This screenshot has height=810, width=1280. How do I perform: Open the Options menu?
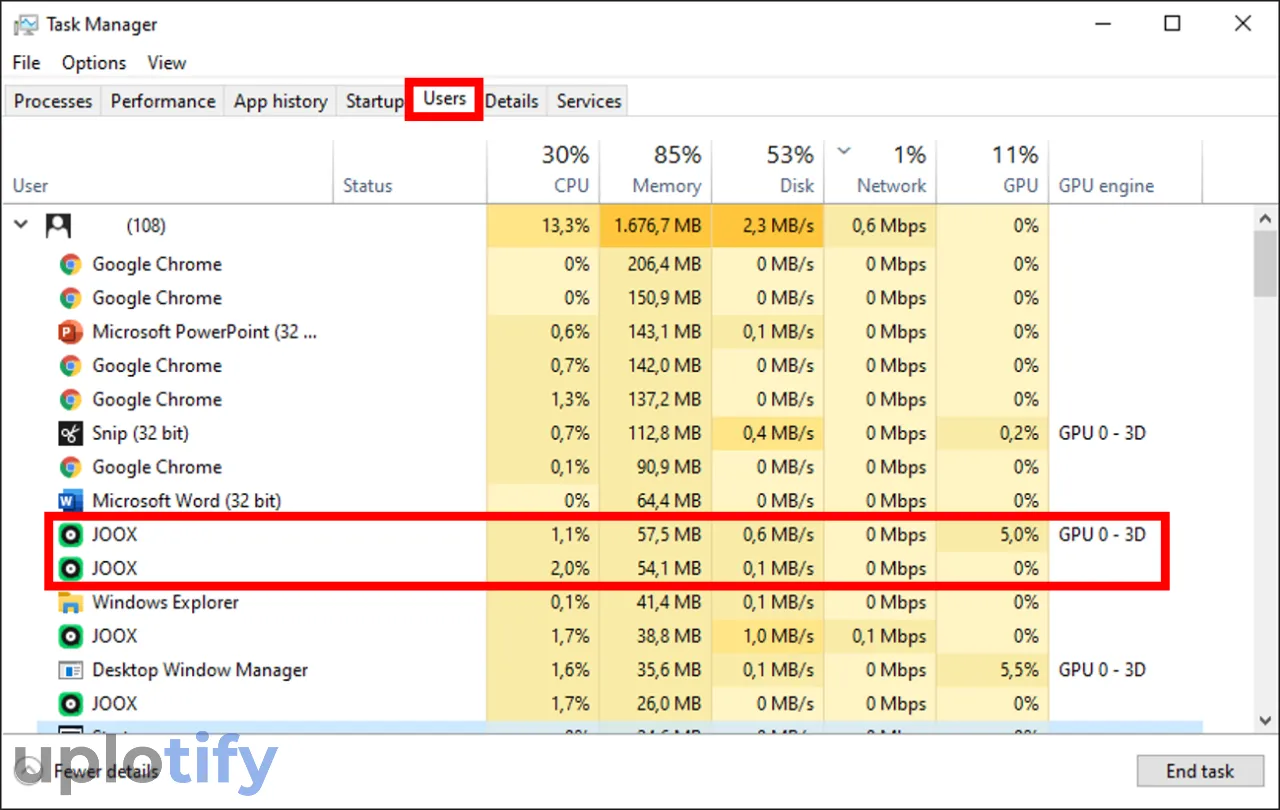[x=94, y=62]
